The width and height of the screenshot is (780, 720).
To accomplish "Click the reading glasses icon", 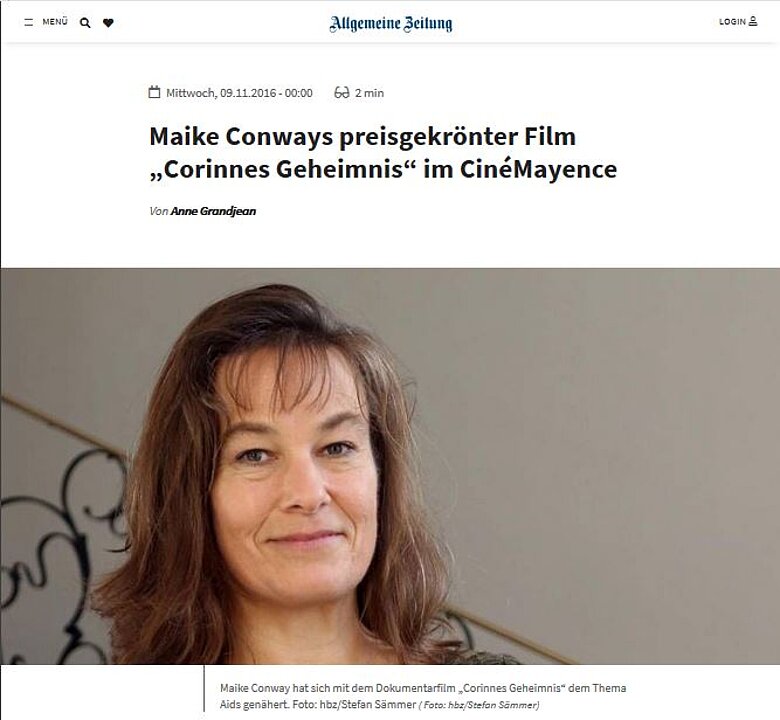I will (x=342, y=93).
